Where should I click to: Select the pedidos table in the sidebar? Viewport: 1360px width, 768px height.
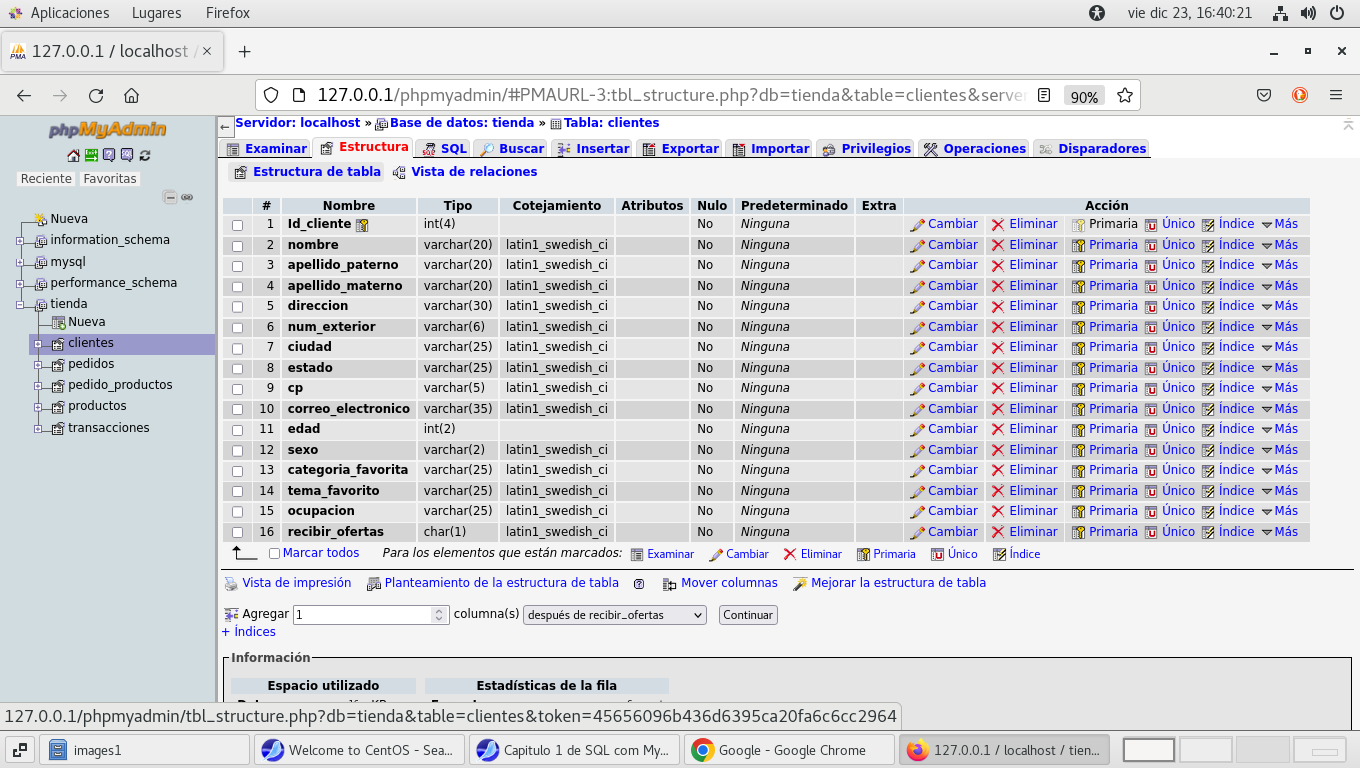[91, 364]
